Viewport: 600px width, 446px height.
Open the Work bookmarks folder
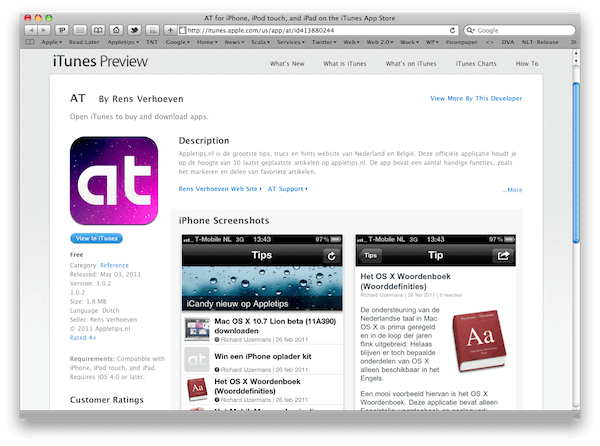[x=409, y=42]
